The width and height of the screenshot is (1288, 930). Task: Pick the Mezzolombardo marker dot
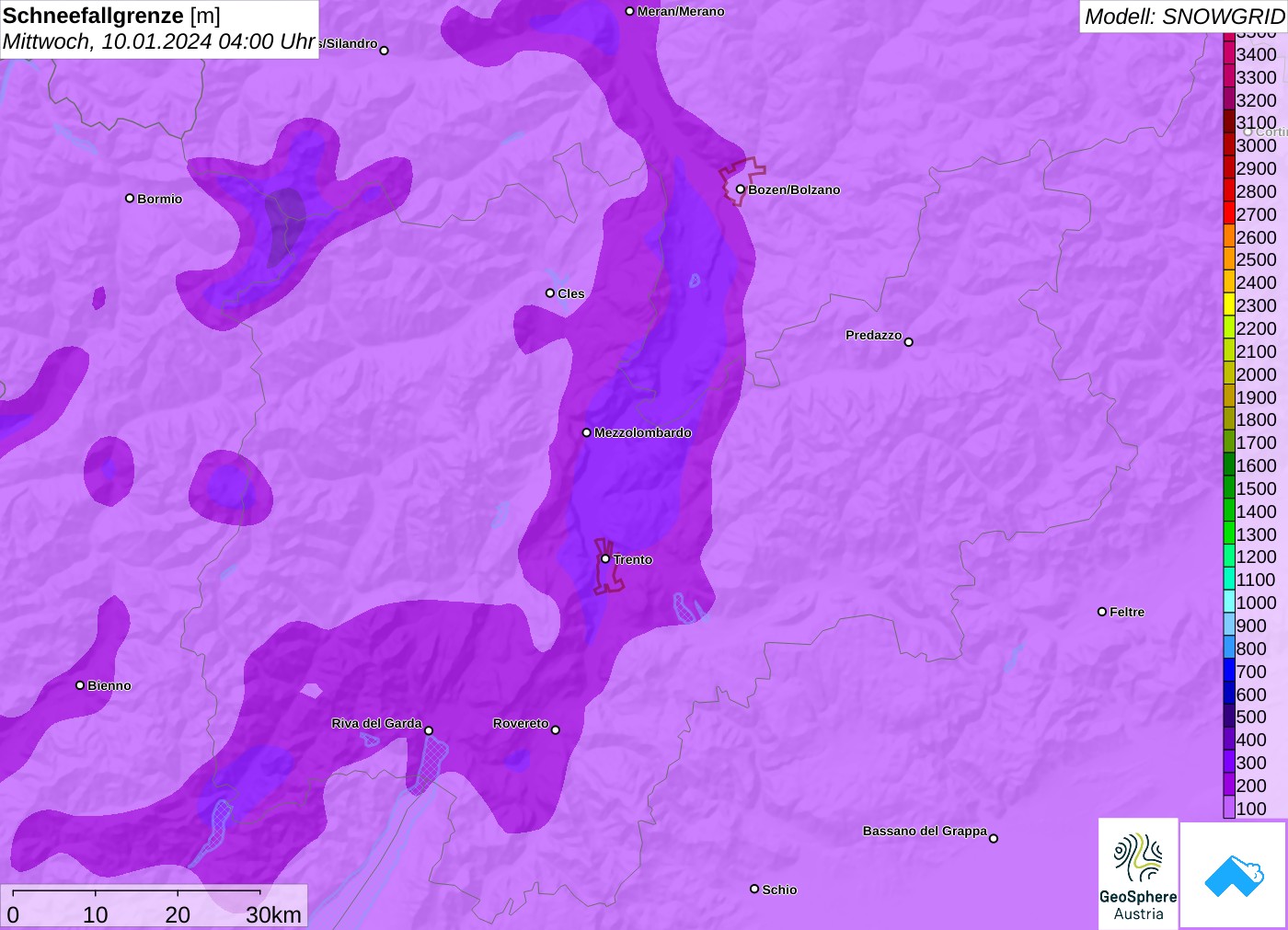(587, 432)
